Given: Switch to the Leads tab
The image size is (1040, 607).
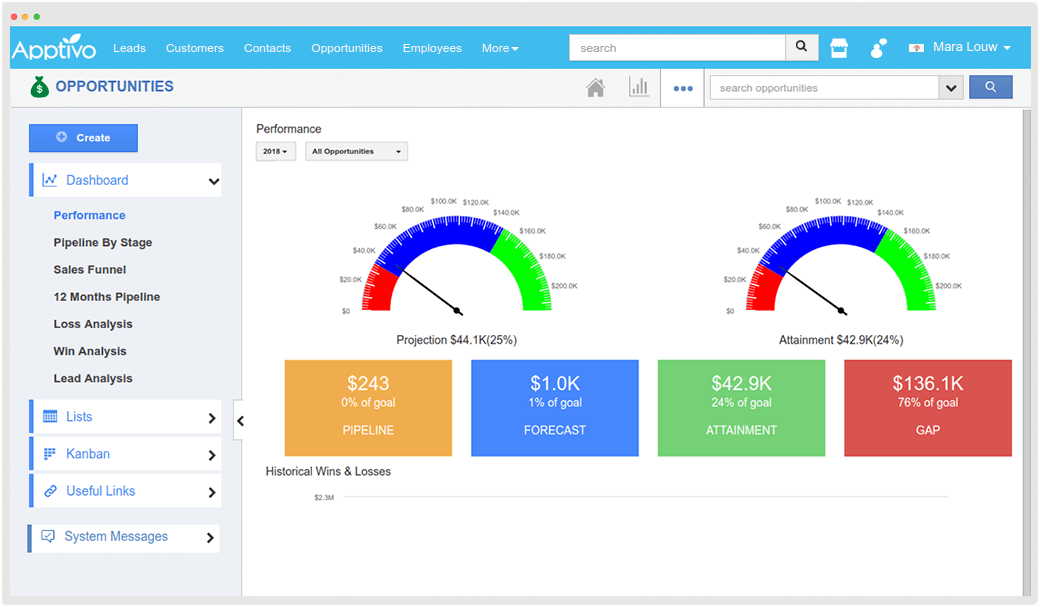Looking at the screenshot, I should point(129,47).
